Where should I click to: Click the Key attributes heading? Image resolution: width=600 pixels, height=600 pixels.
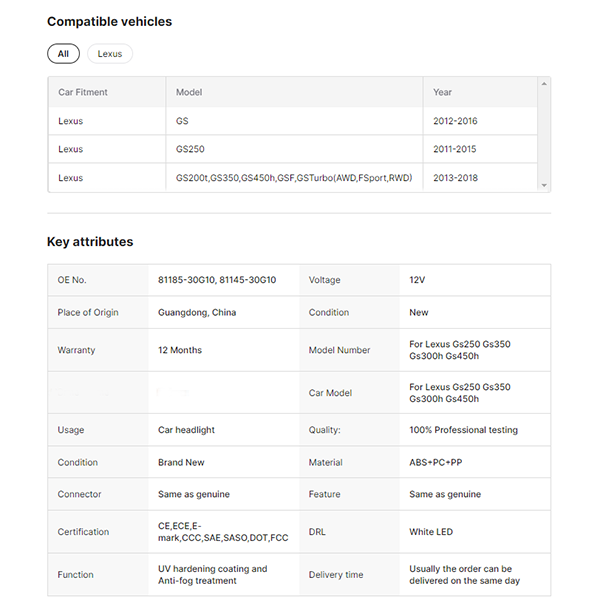90,241
